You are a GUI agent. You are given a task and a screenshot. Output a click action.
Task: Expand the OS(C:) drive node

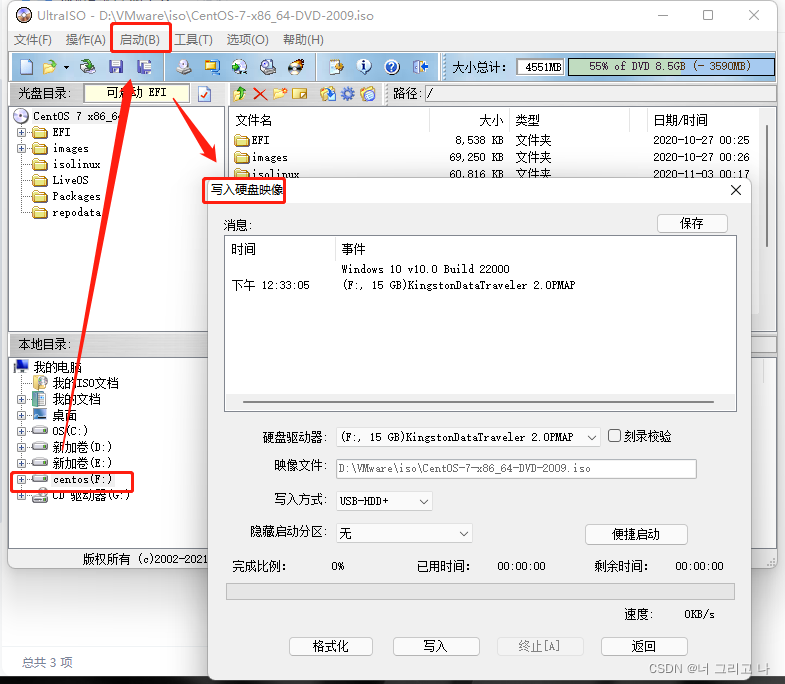pos(22,431)
